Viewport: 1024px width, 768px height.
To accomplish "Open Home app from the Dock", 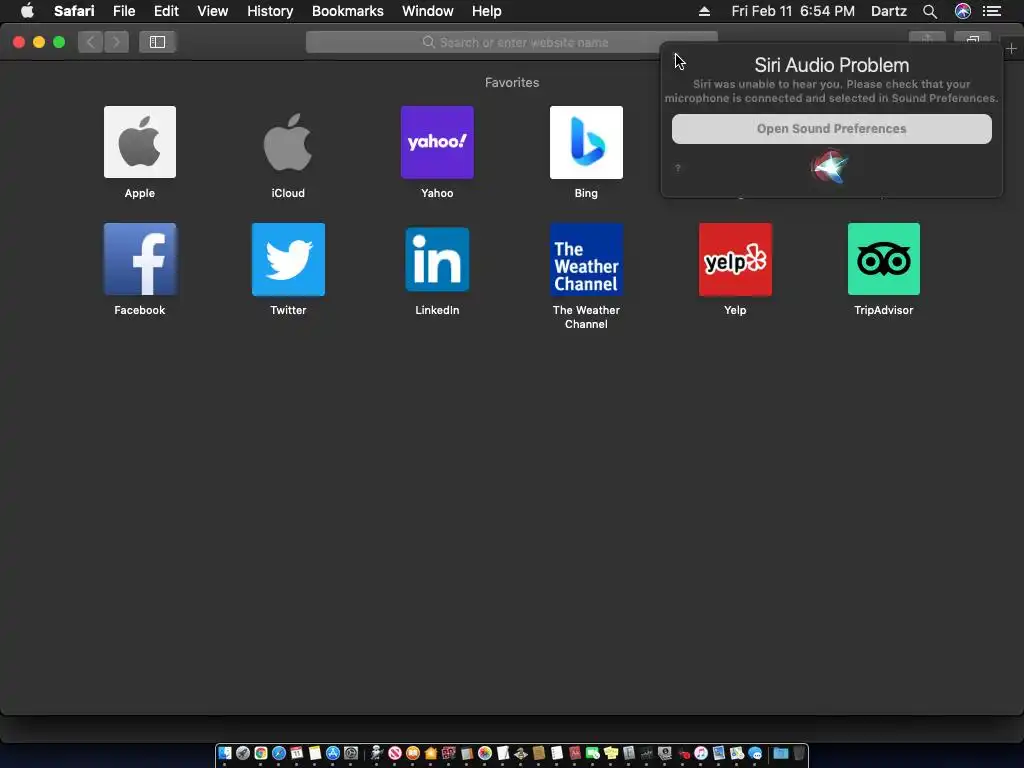I will pos(430,753).
